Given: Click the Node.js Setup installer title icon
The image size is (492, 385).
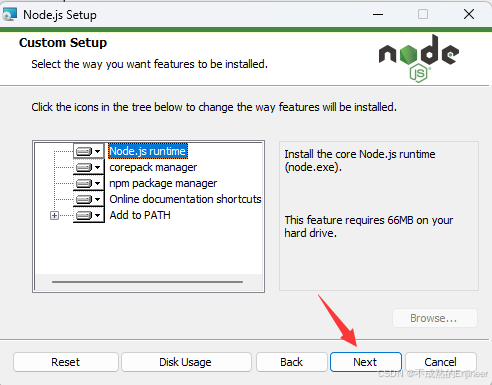Looking at the screenshot, I should click(9, 14).
